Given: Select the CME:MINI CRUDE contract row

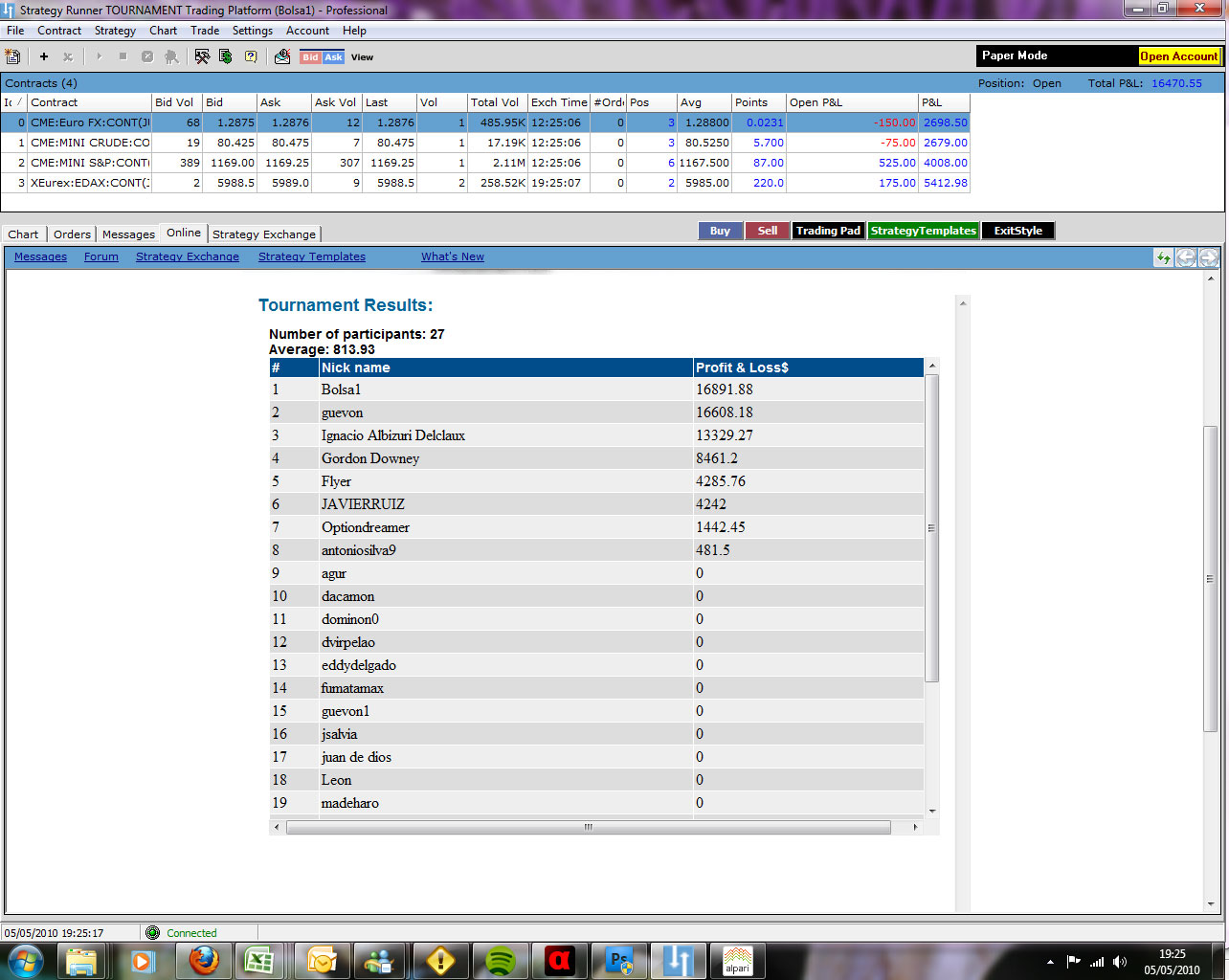Looking at the screenshot, I should coord(485,143).
